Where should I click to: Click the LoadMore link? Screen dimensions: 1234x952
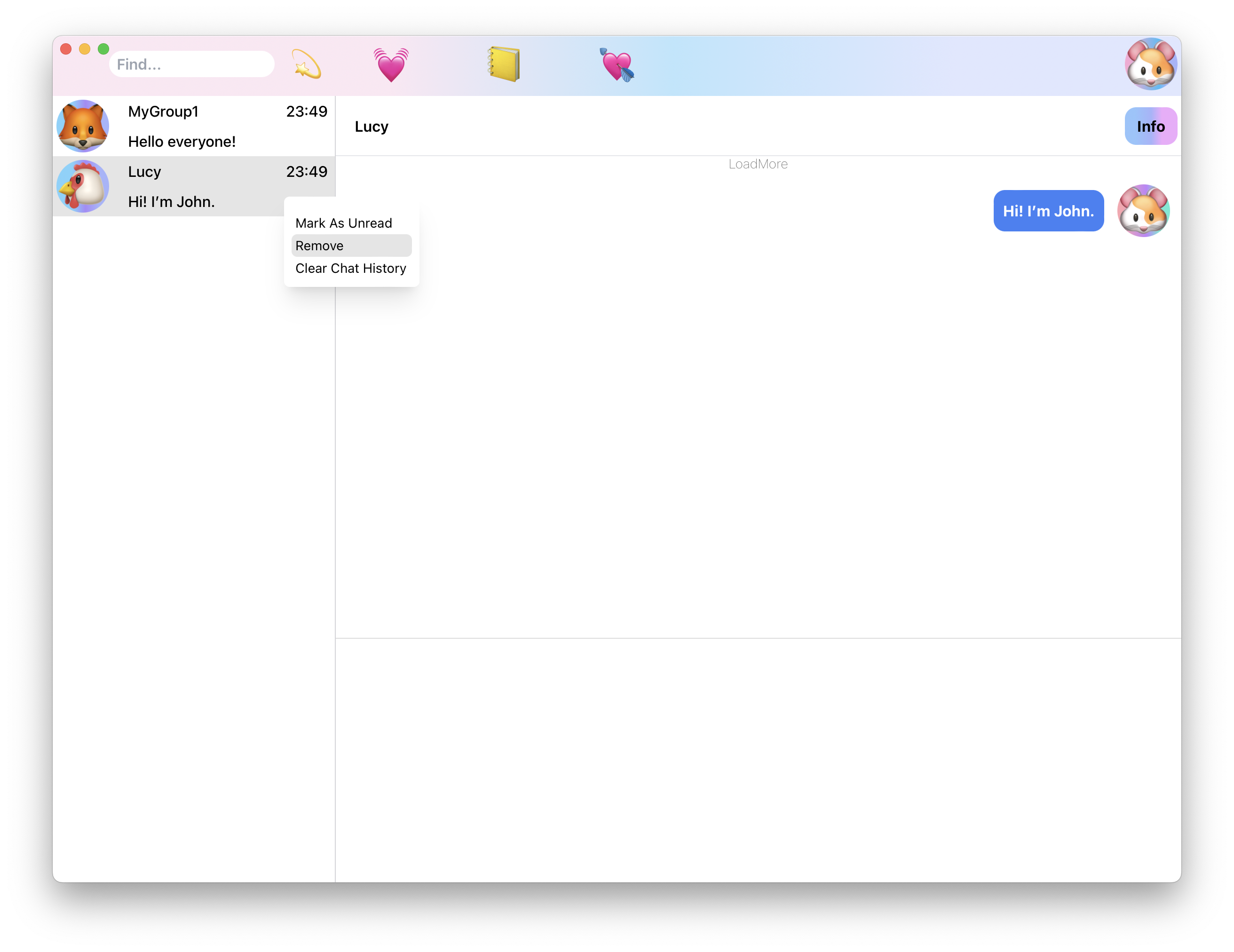(x=757, y=164)
